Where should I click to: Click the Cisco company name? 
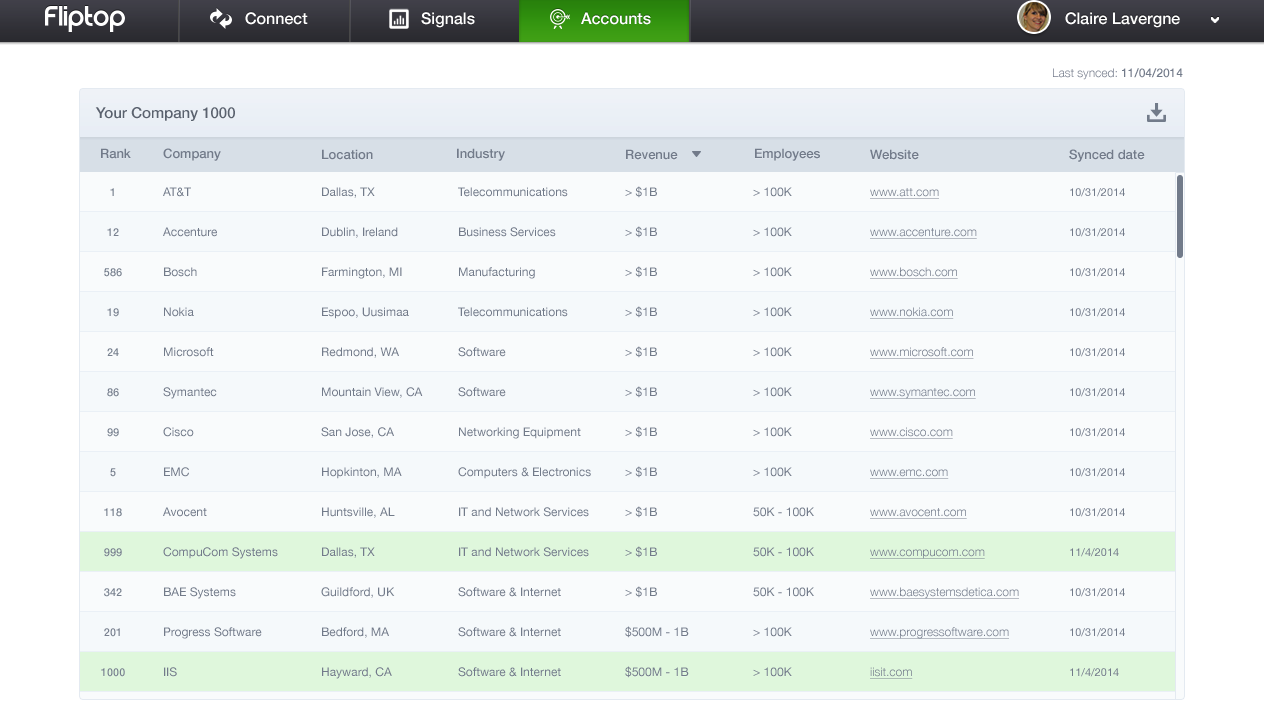coord(178,432)
